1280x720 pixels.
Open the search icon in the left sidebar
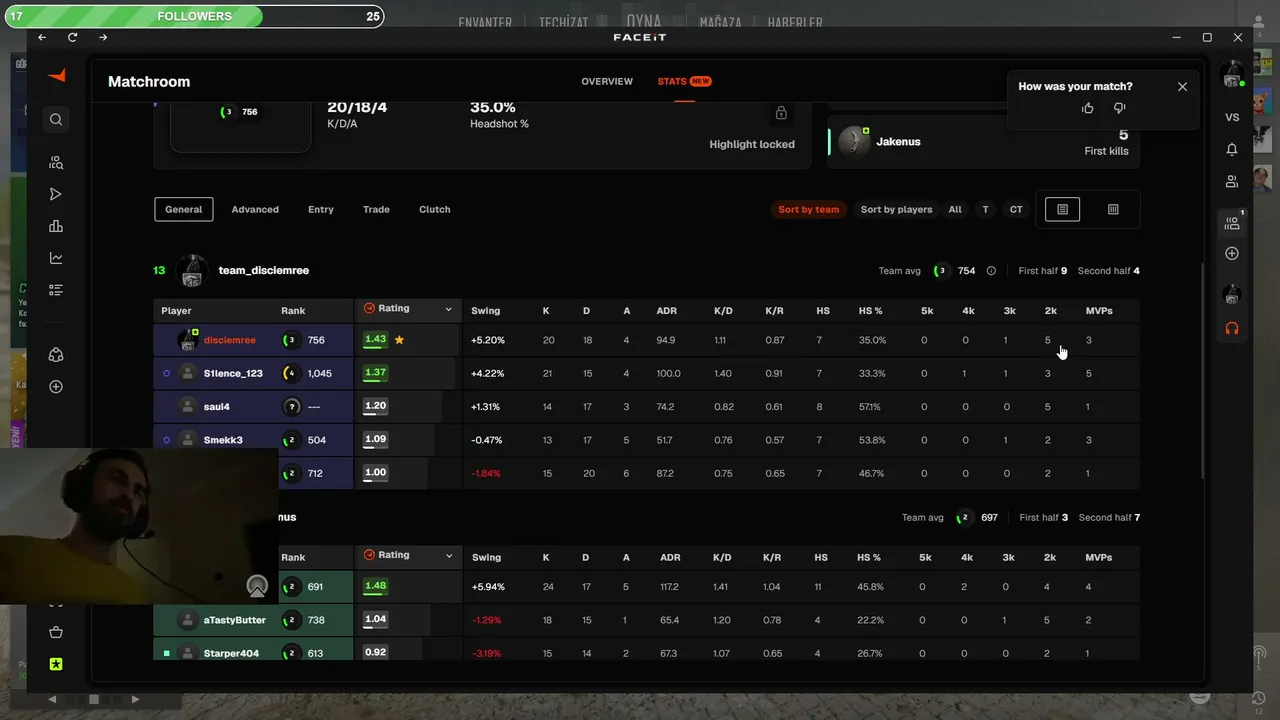(x=56, y=119)
